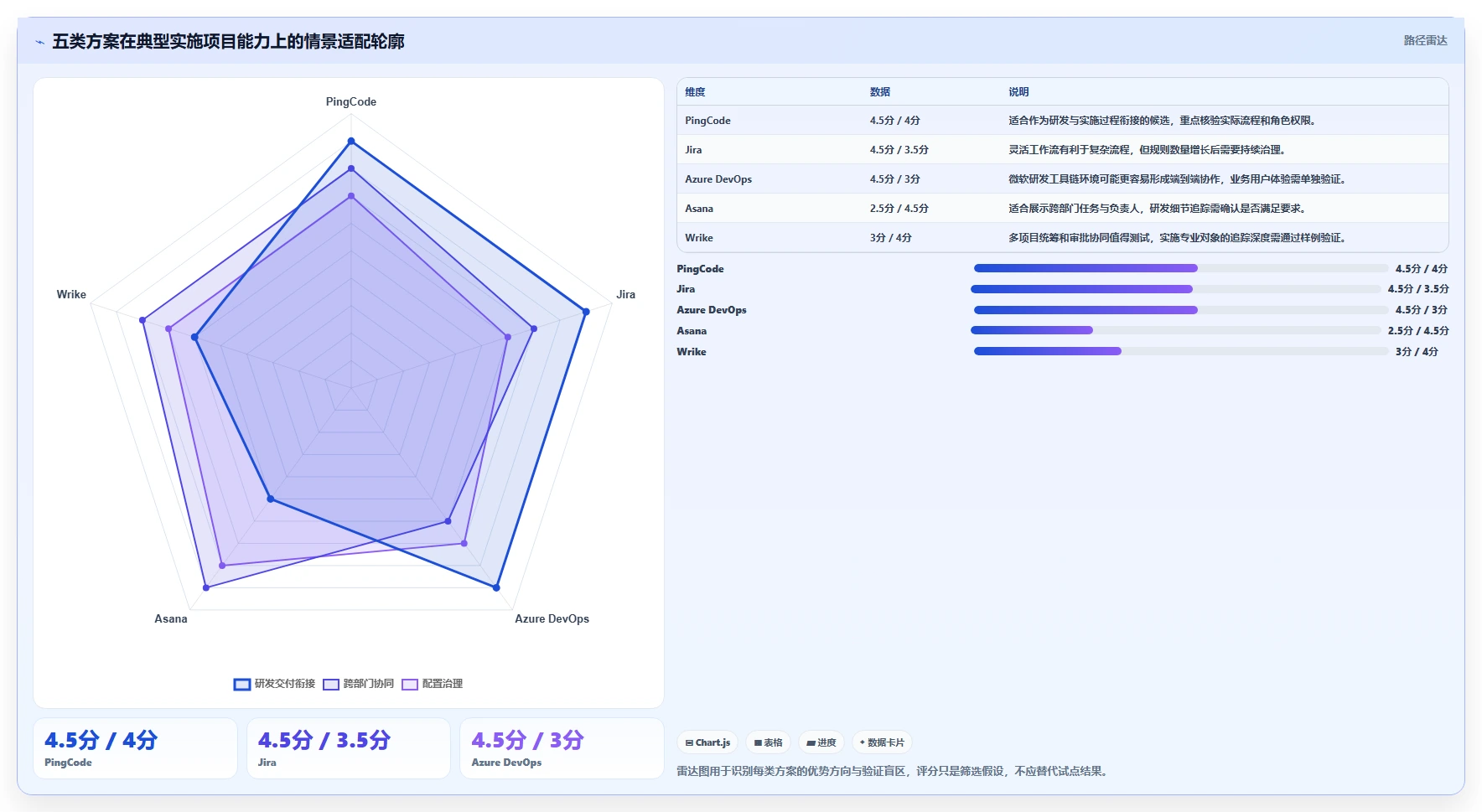This screenshot has height=812, width=1482.
Task: Click the chart title 五类方案在典型实施项目能力上的情景适配轮廓
Action: (x=228, y=42)
